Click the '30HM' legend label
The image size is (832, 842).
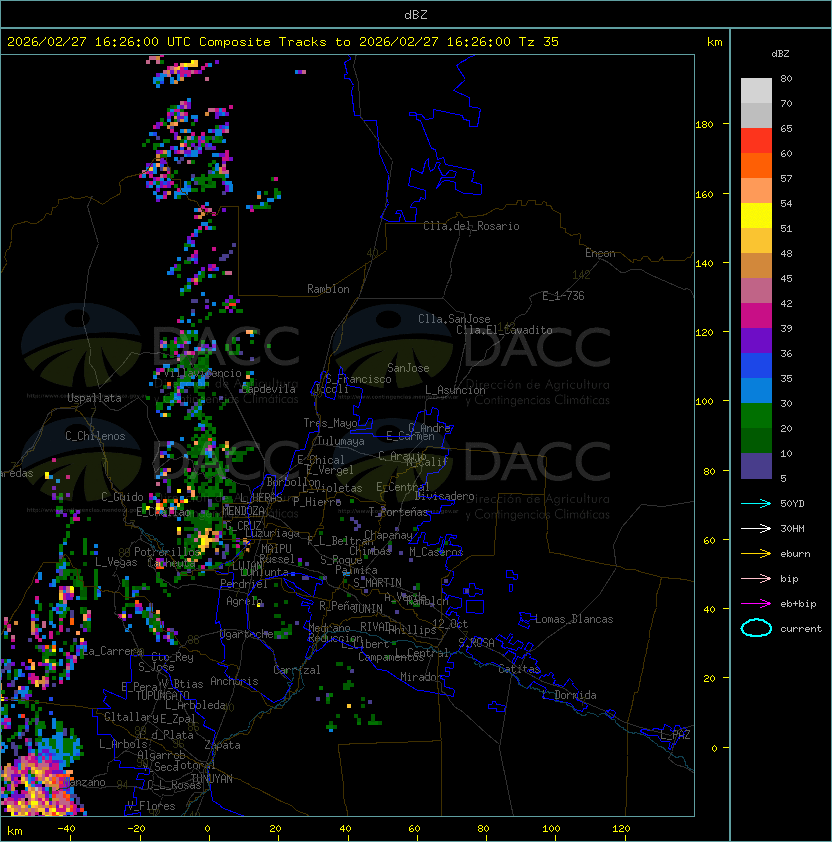[792, 528]
